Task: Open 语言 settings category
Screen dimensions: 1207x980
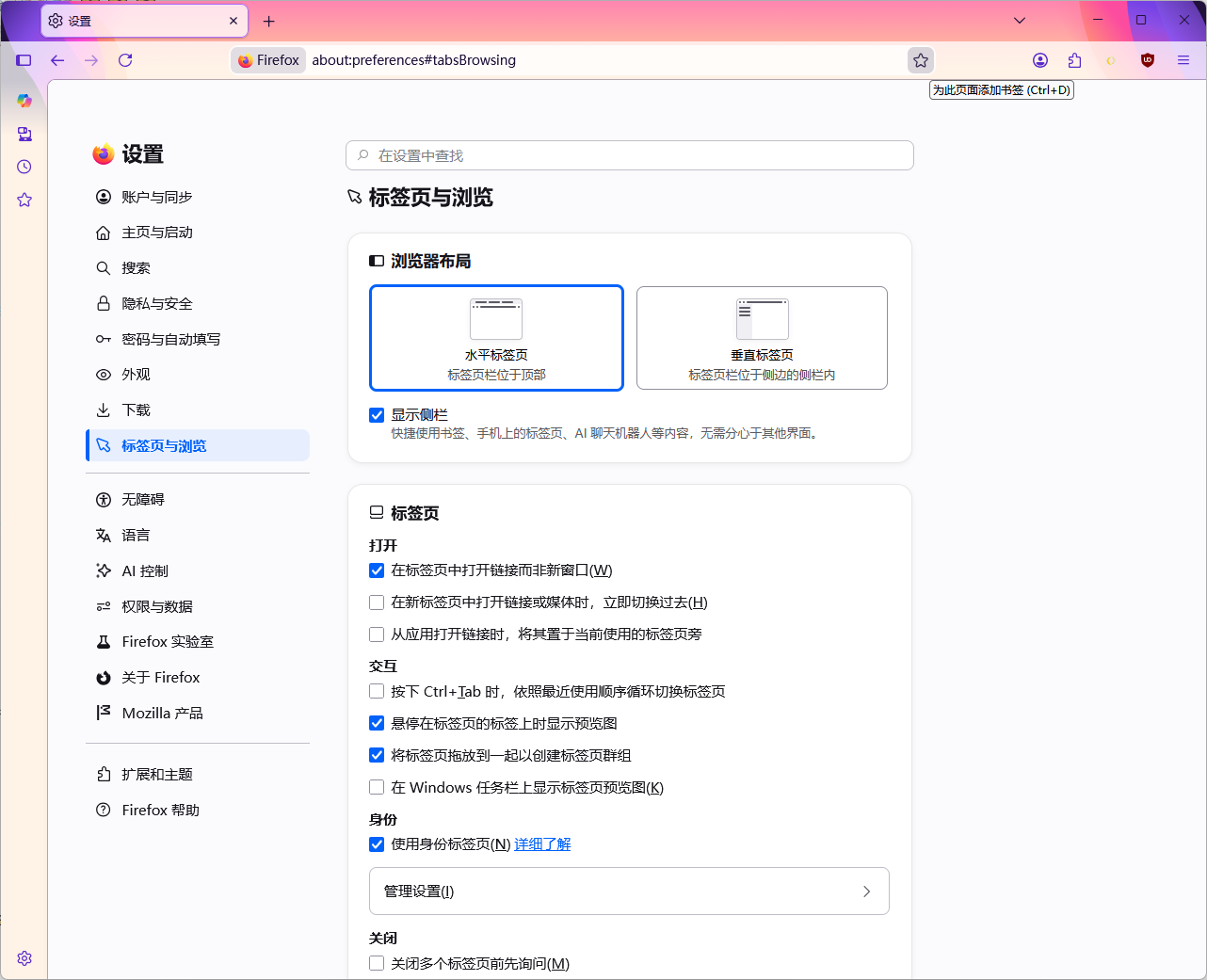Action: click(x=198, y=536)
